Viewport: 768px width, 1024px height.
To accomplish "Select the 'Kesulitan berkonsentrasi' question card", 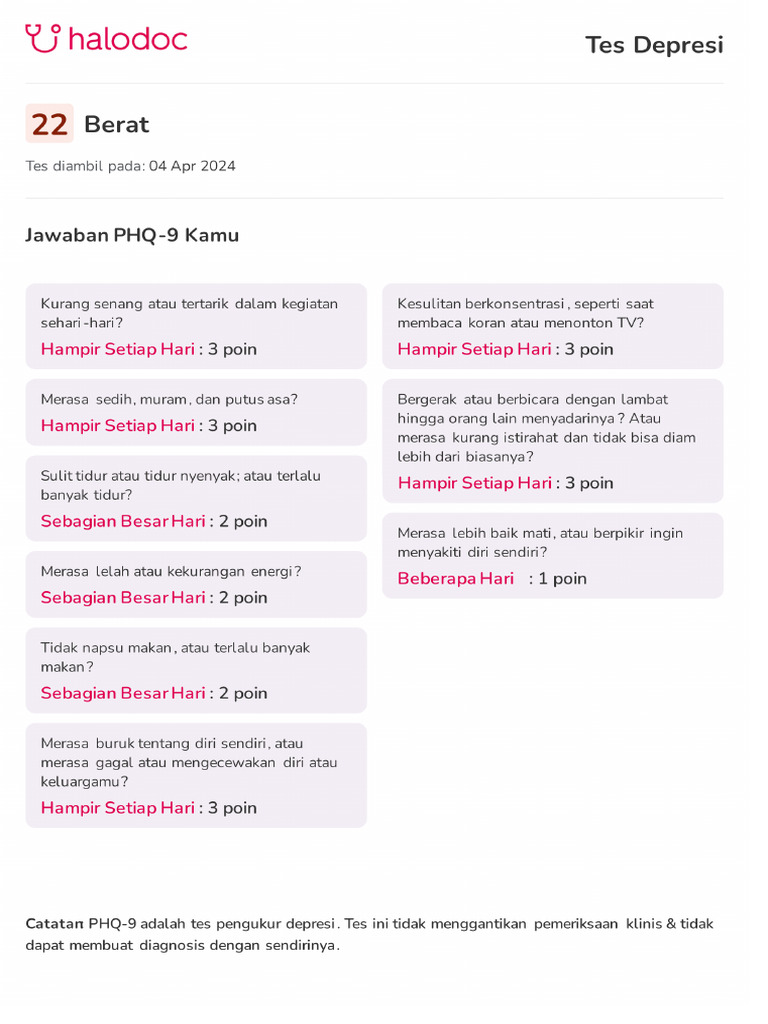I will point(552,326).
